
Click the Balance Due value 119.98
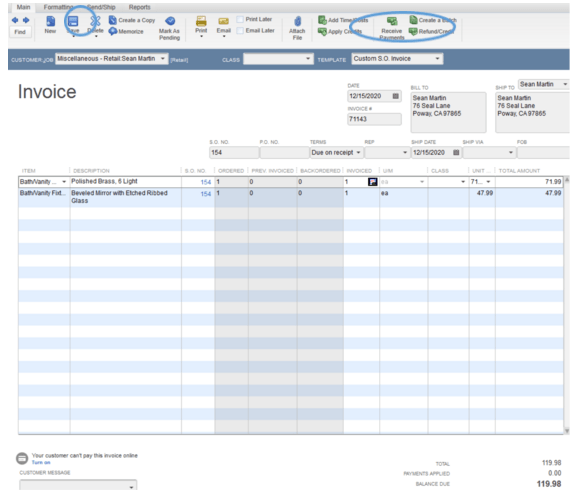click(549, 484)
